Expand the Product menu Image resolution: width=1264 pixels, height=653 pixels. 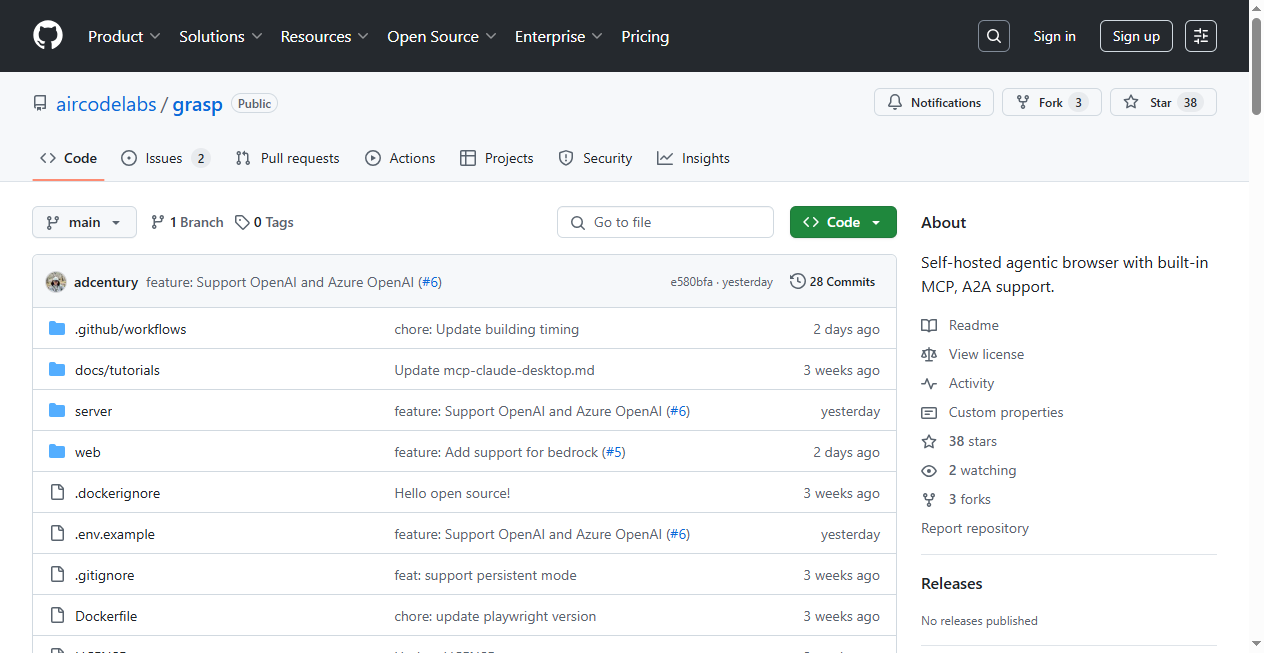[x=124, y=36]
